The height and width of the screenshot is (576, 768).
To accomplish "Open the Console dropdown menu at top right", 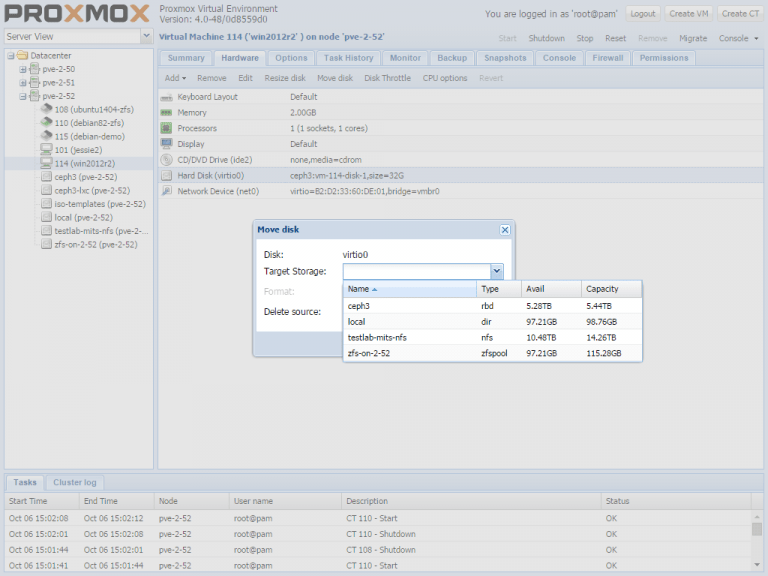I will click(739, 38).
